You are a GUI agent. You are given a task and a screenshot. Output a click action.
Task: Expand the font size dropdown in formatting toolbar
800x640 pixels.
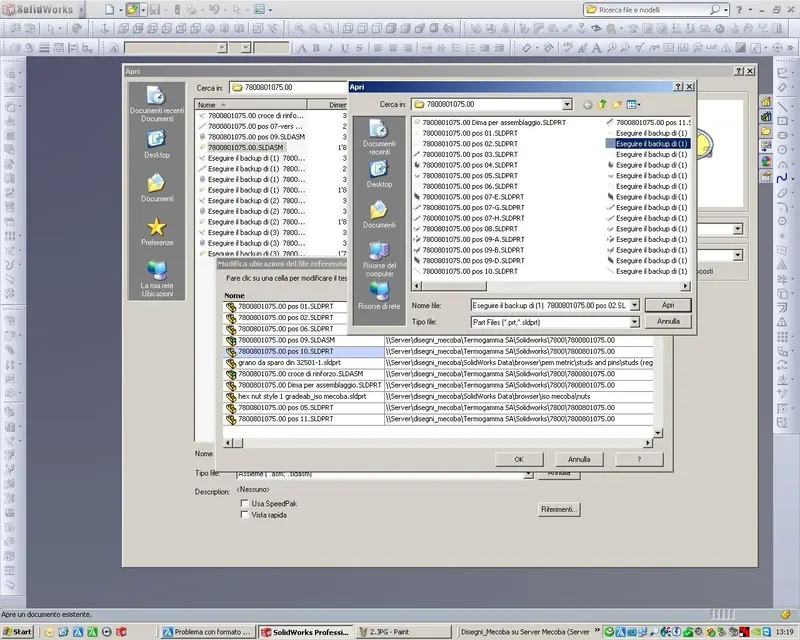(x=246, y=48)
